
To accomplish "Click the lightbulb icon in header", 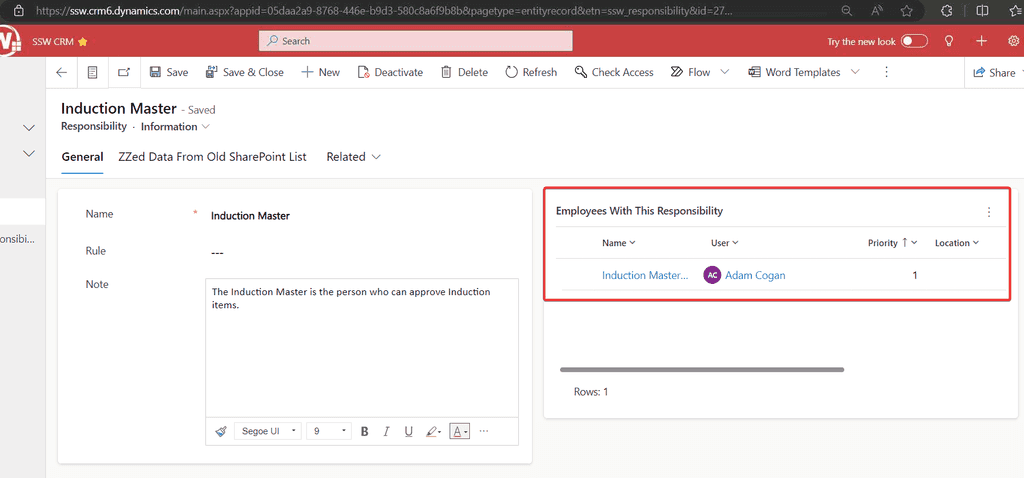I will [949, 41].
